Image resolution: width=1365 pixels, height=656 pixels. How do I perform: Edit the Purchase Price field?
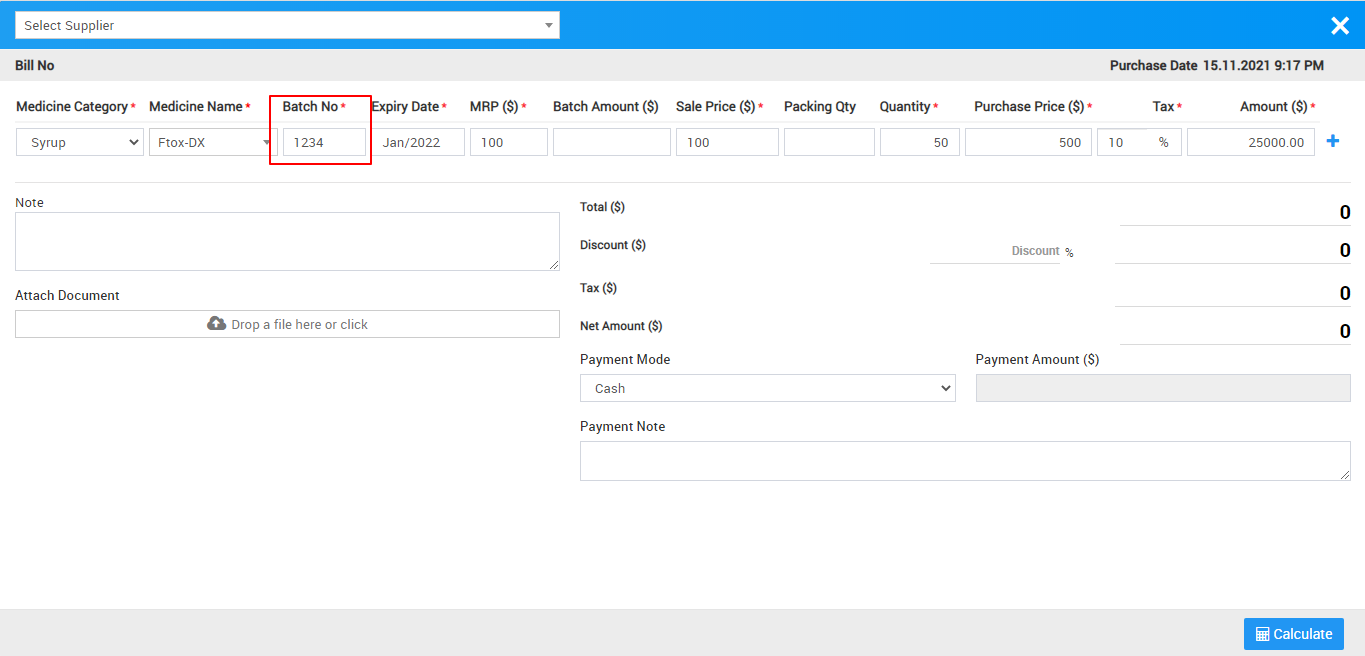1027,143
